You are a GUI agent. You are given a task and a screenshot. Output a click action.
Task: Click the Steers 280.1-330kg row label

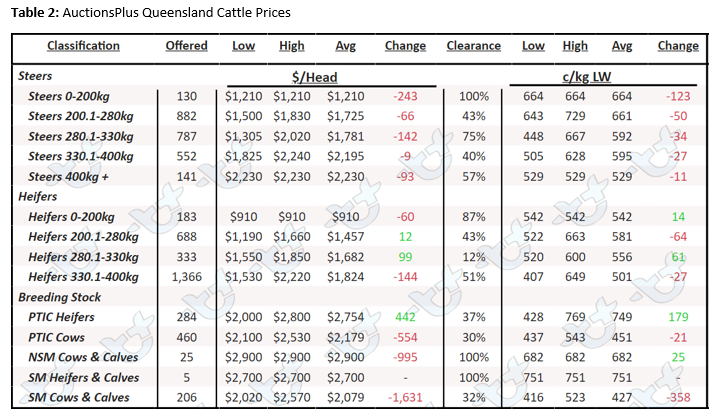point(80,136)
